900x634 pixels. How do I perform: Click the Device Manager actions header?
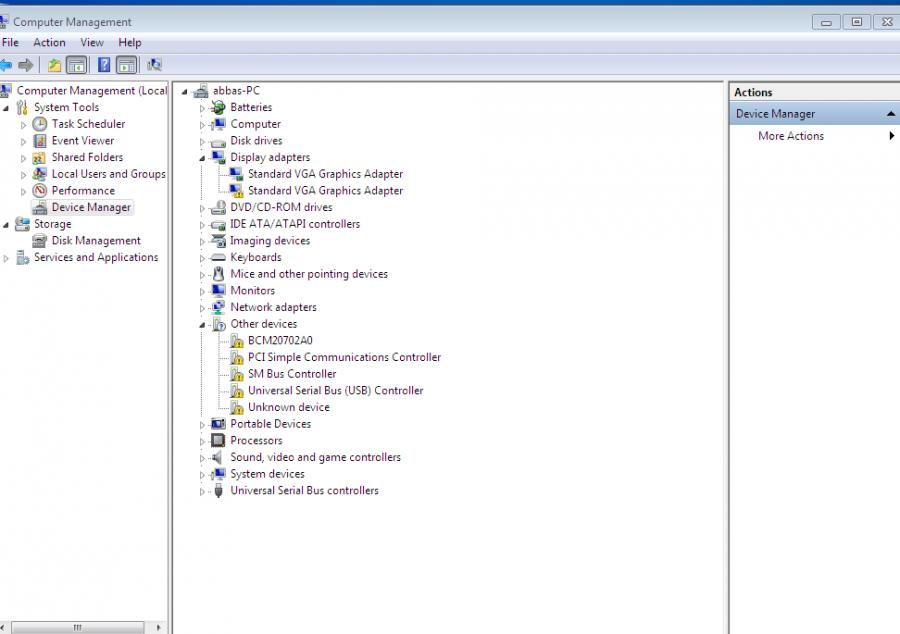point(814,114)
